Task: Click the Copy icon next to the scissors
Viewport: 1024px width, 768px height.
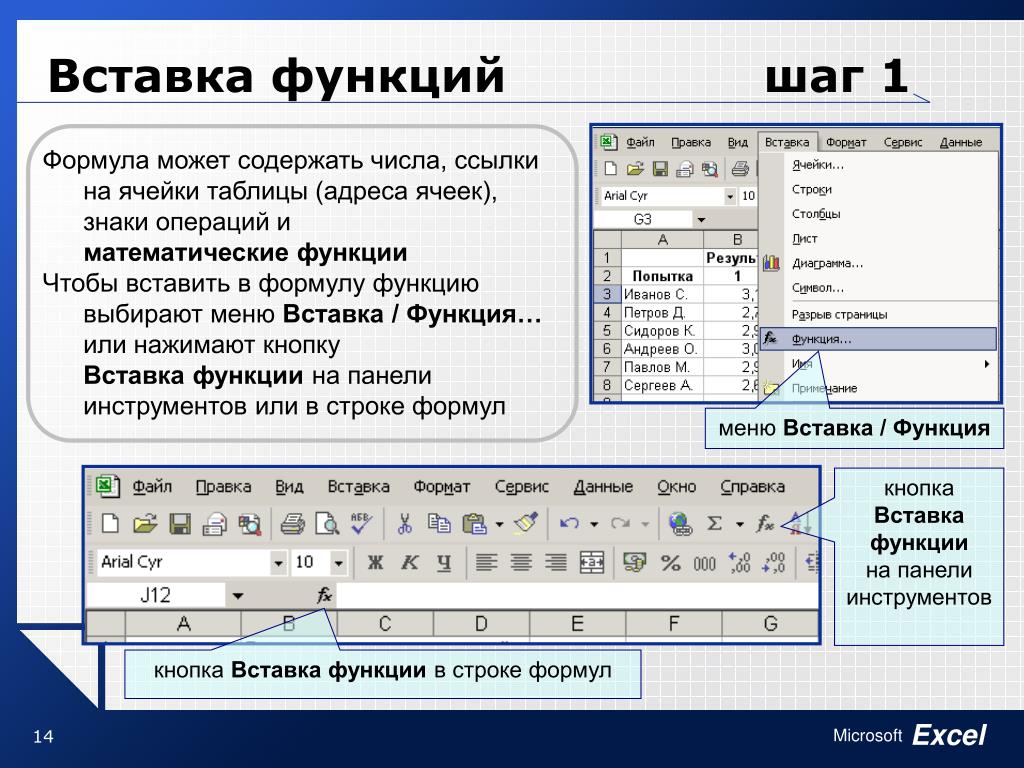Action: click(439, 524)
